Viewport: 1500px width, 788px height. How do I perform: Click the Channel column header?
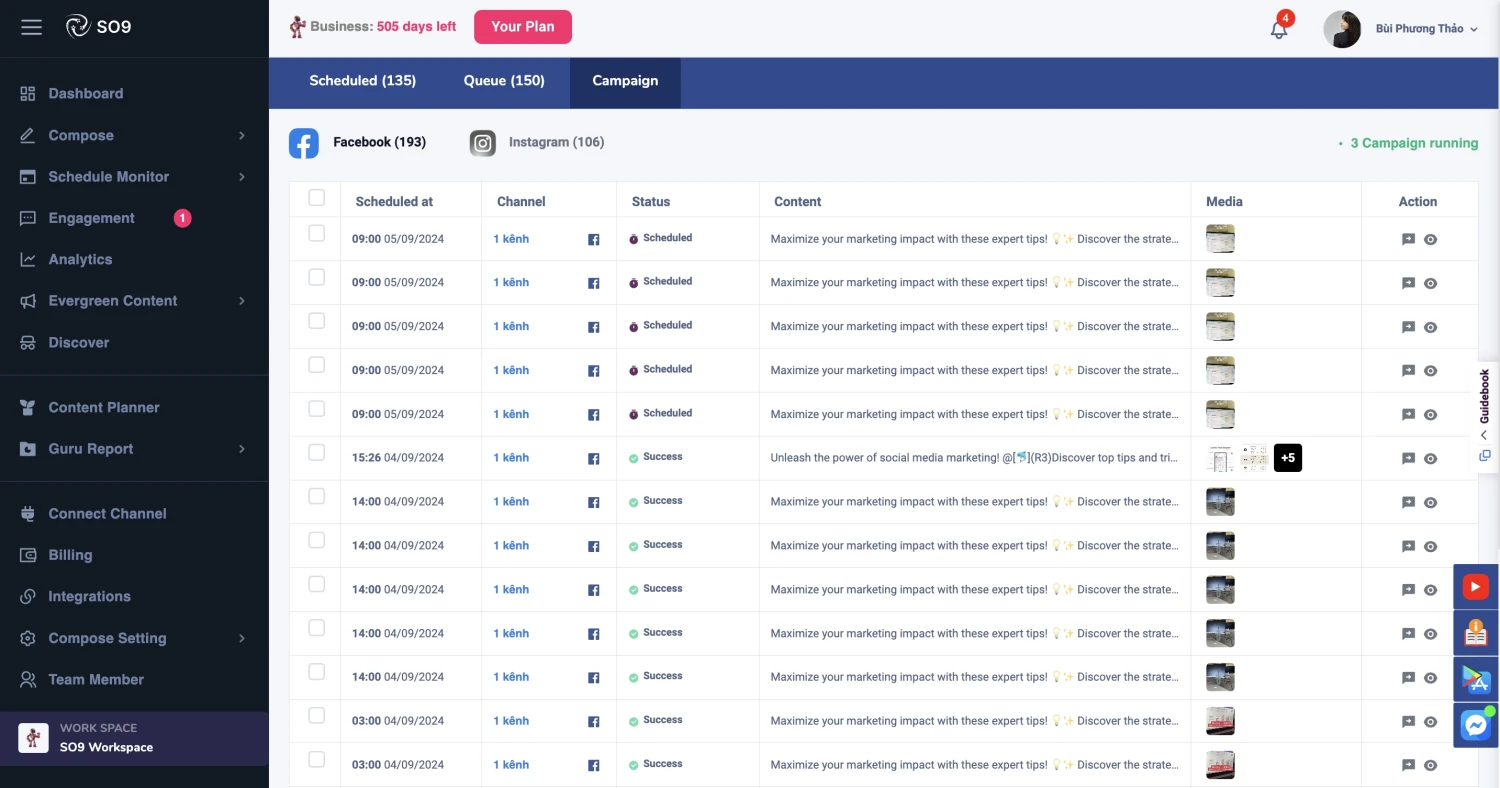(521, 201)
